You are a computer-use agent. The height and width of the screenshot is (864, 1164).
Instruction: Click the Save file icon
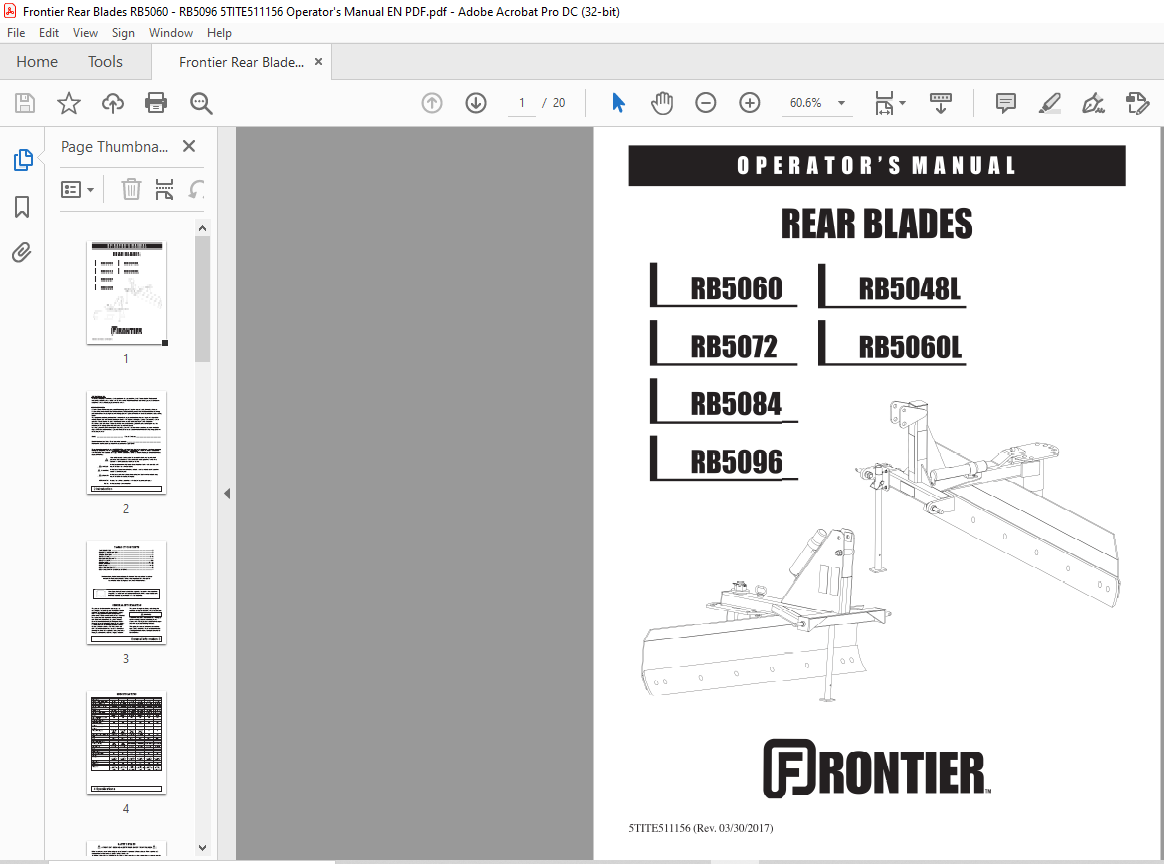pyautogui.click(x=24, y=103)
